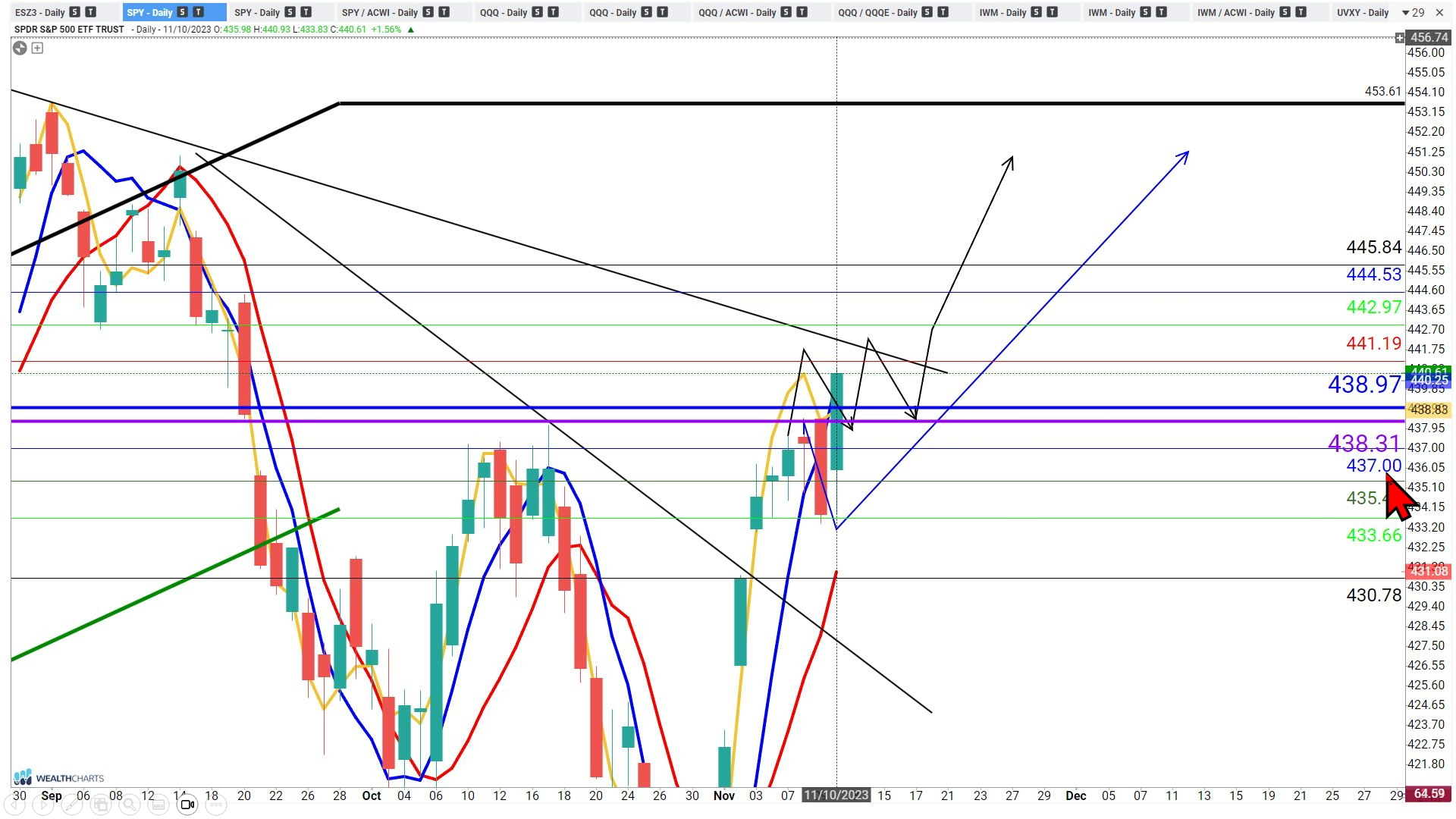Image resolution: width=1456 pixels, height=819 pixels.
Task: Switch to the UVXY - Daily tab
Action: tap(1362, 12)
